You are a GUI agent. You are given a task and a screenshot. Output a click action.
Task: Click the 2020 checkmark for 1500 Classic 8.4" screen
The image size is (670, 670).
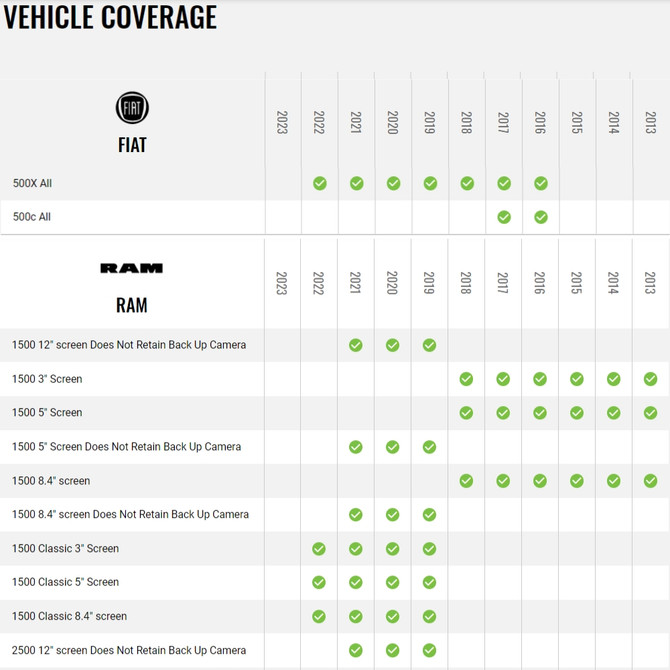coord(393,616)
